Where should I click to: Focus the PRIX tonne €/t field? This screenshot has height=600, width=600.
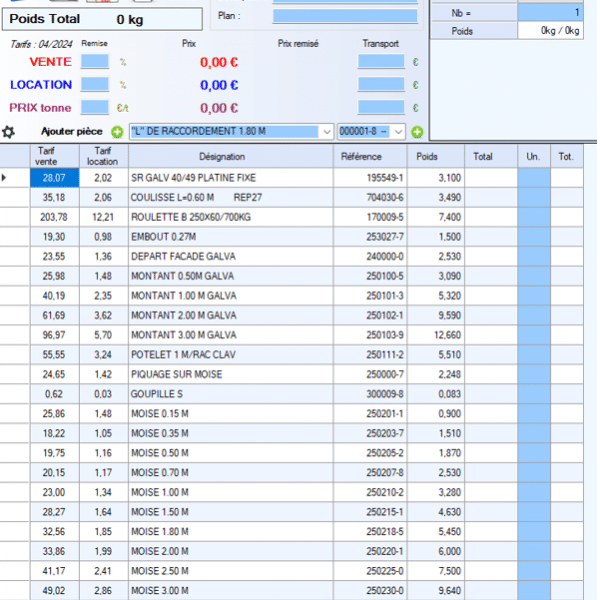[95, 108]
